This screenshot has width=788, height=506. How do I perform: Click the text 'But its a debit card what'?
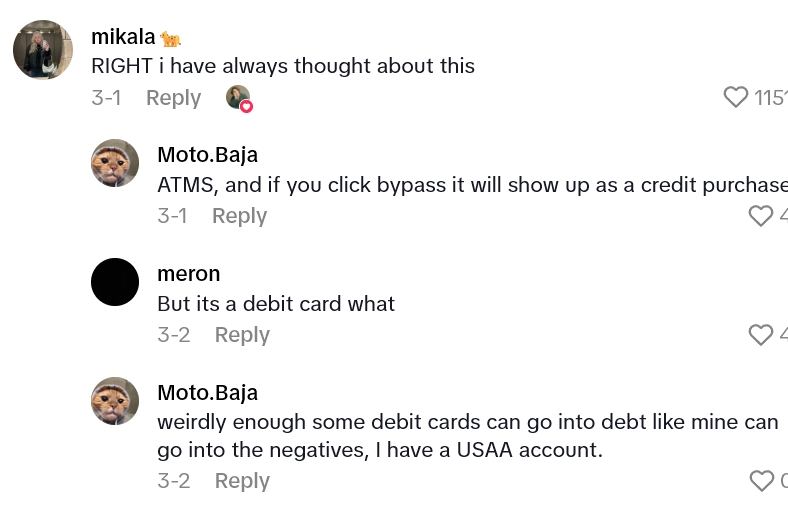(276, 303)
